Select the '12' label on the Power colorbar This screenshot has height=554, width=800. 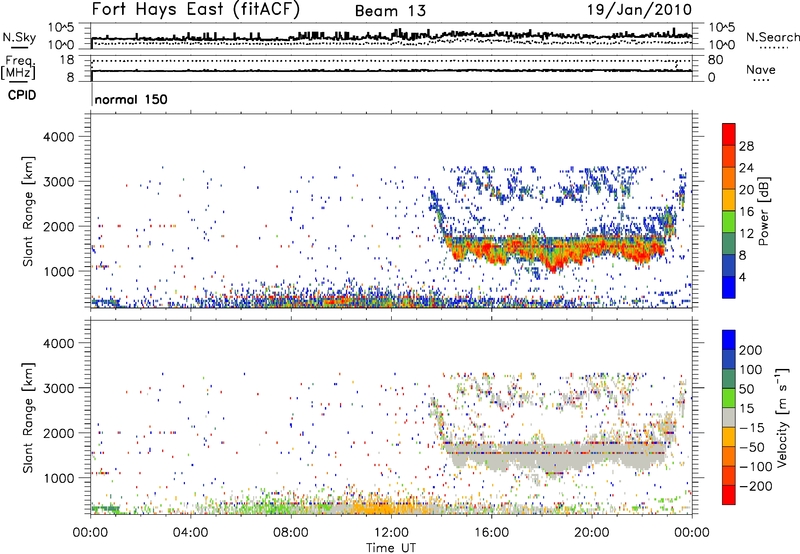(746, 234)
